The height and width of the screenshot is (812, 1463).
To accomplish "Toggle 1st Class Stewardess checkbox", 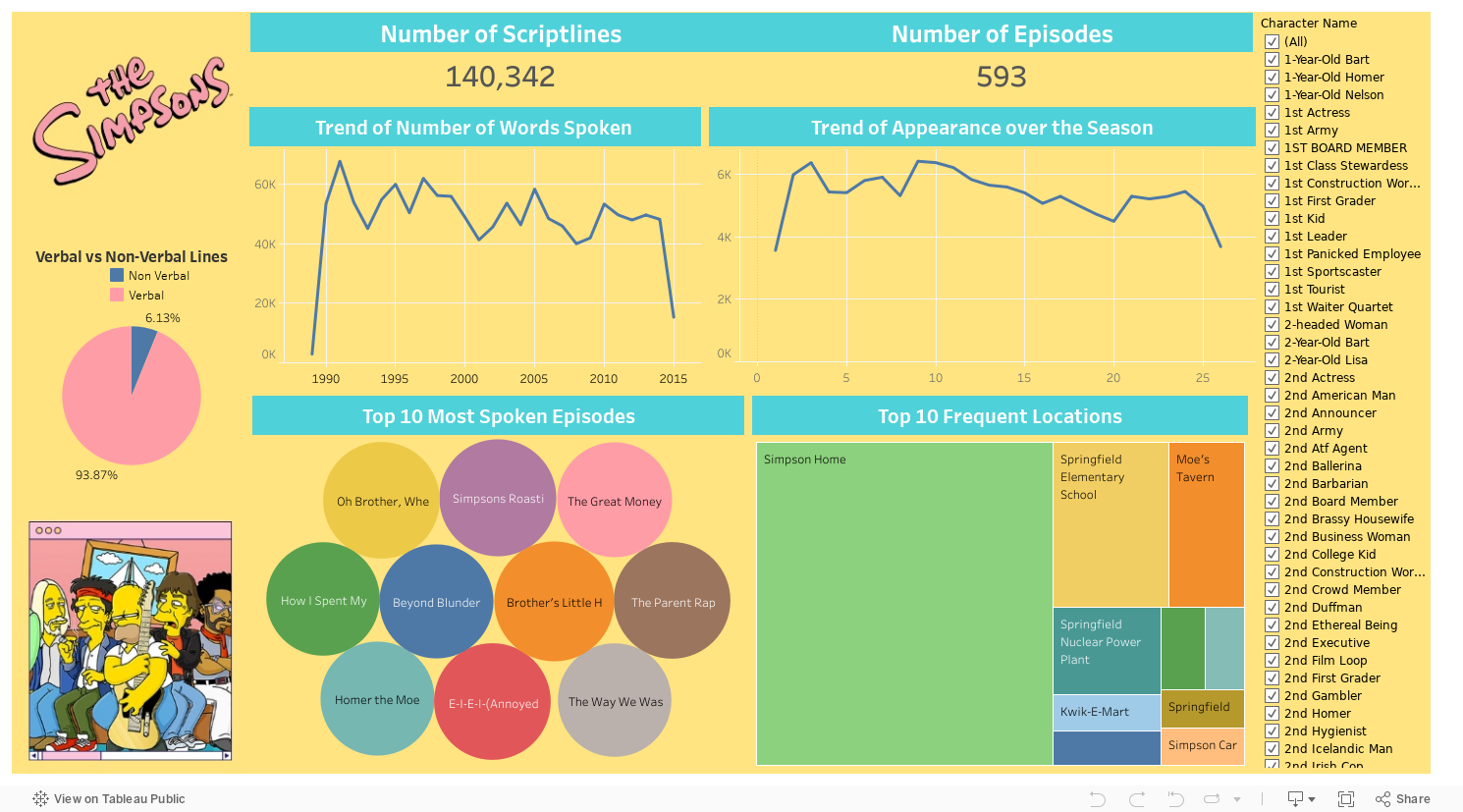I will [1272, 166].
